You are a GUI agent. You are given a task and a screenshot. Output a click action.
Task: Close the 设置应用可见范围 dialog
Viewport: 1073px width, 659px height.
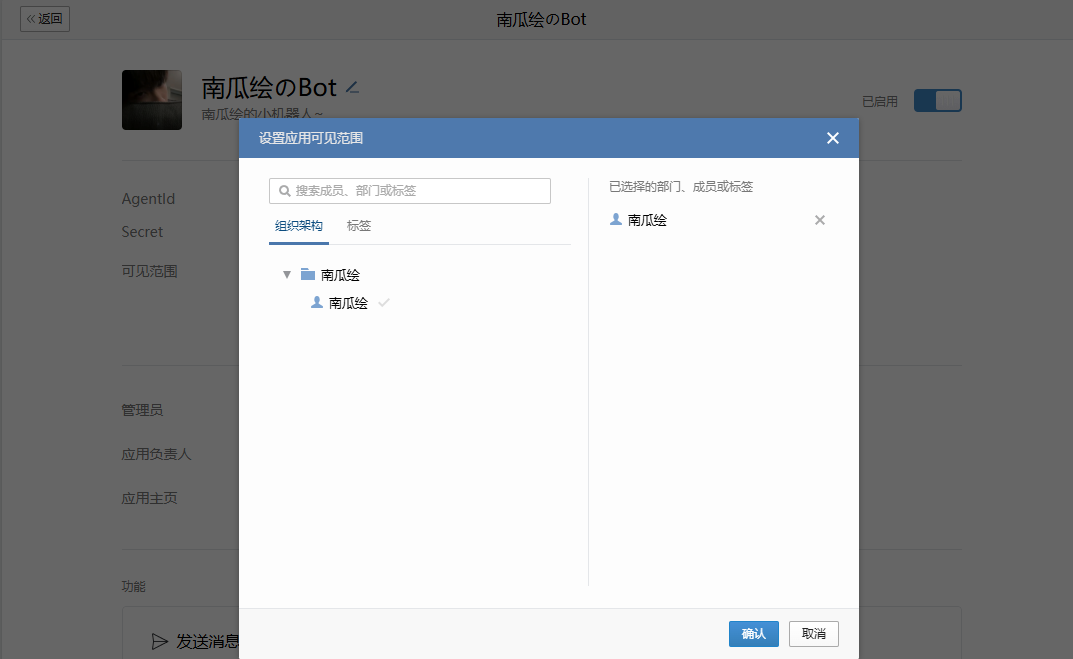click(832, 138)
